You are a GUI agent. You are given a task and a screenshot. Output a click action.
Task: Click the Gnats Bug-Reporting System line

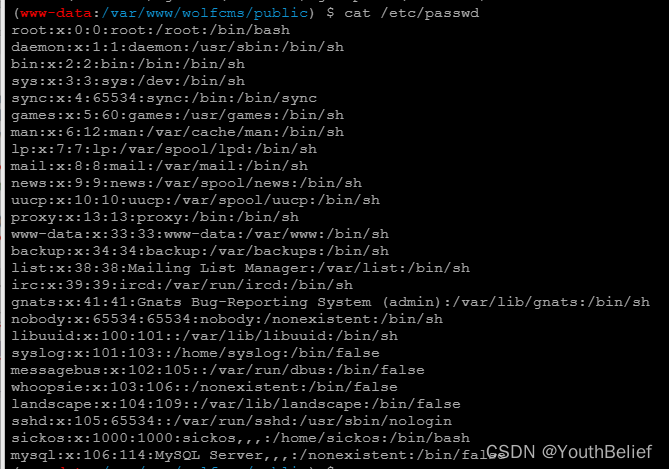click(331, 302)
